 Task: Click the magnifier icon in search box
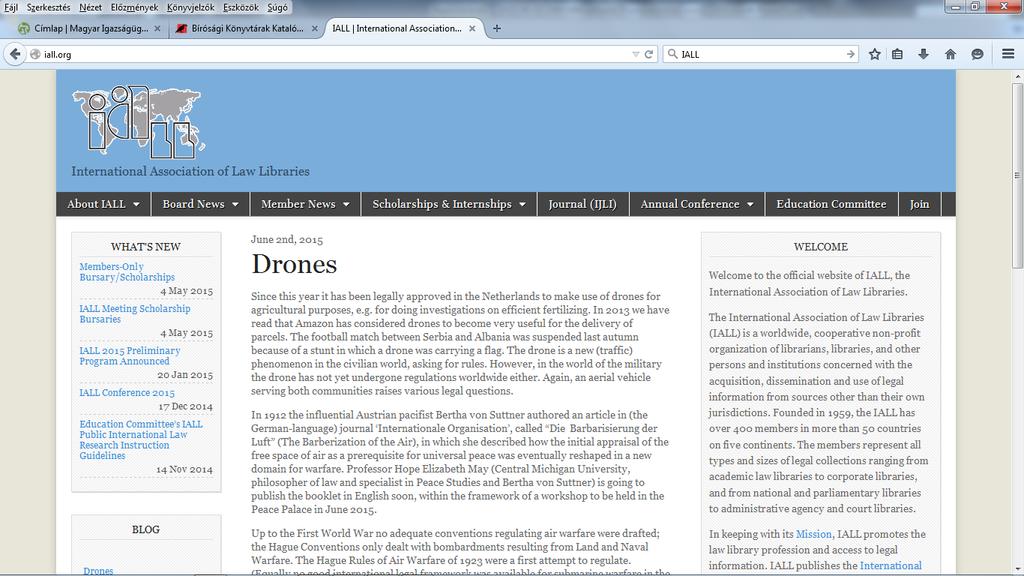point(672,54)
